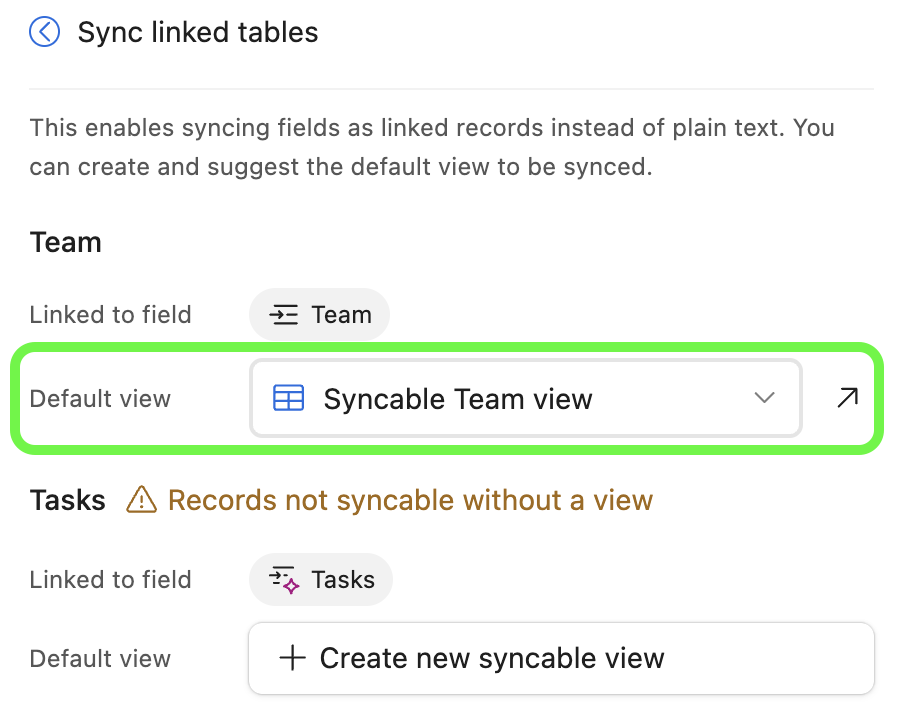
Task: Click the linked-field icon beside Team pill
Action: pos(283,315)
